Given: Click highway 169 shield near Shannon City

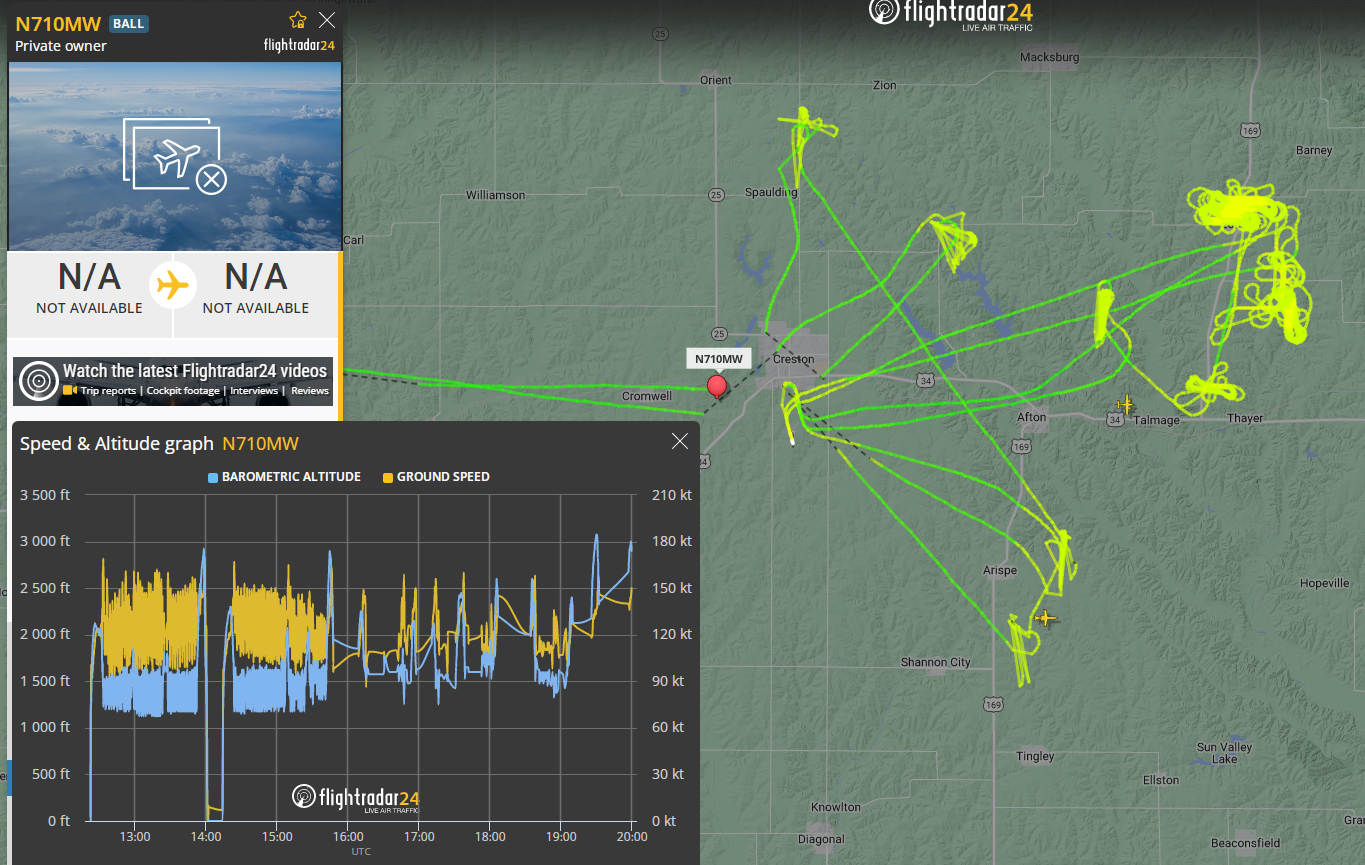Looking at the screenshot, I should click(x=992, y=705).
